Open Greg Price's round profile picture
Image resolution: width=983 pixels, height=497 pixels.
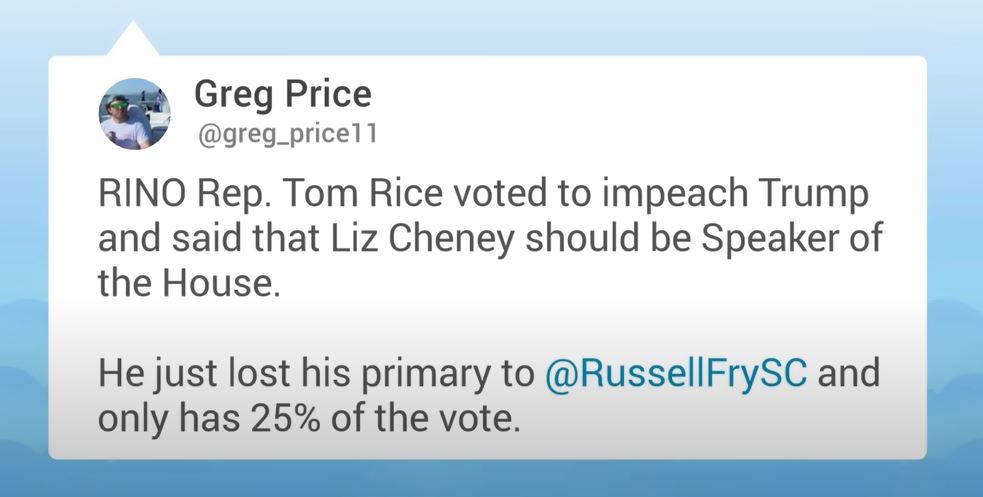click(134, 114)
